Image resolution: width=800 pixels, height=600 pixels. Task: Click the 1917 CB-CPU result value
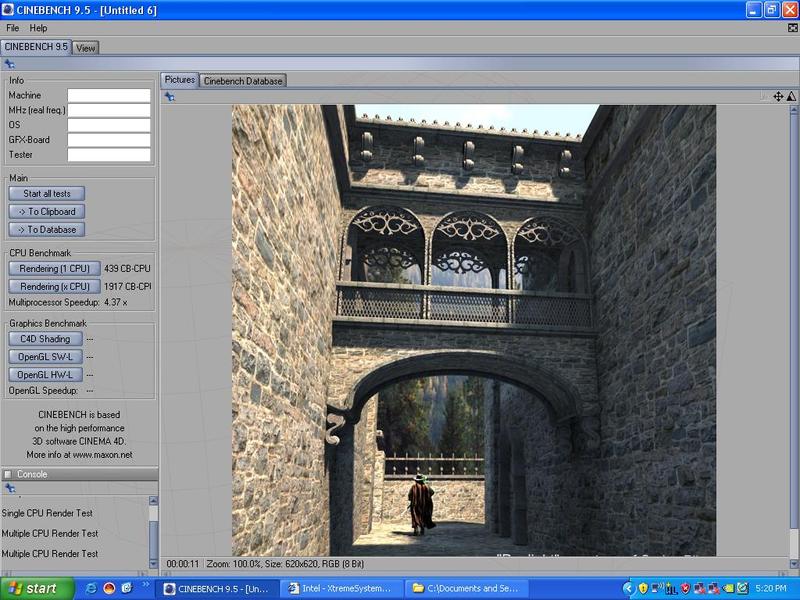pos(128,287)
